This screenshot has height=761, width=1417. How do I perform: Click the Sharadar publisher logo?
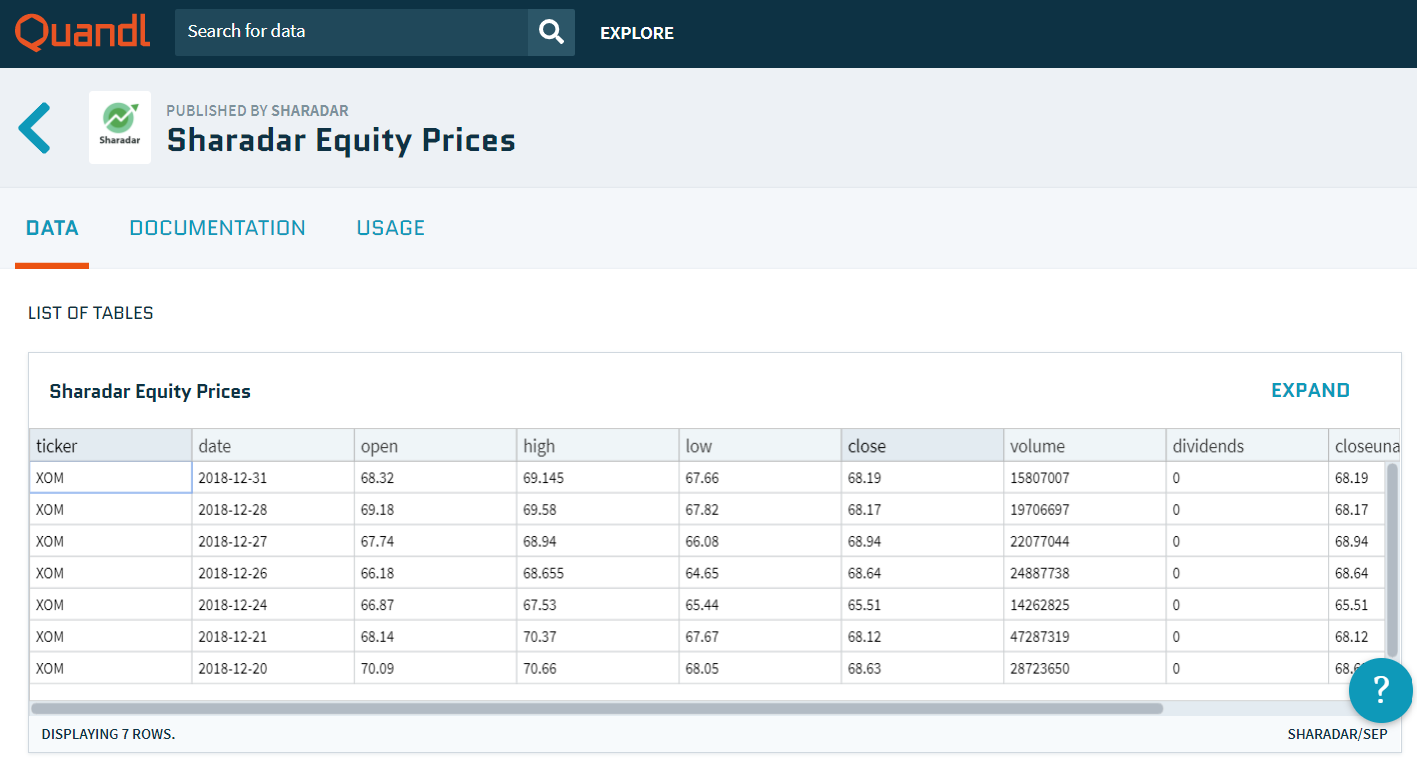(x=120, y=127)
